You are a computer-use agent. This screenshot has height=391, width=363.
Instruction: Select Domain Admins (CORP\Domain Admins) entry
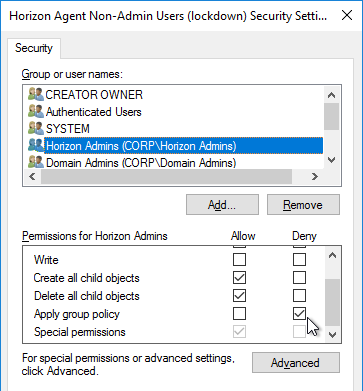(x=141, y=163)
